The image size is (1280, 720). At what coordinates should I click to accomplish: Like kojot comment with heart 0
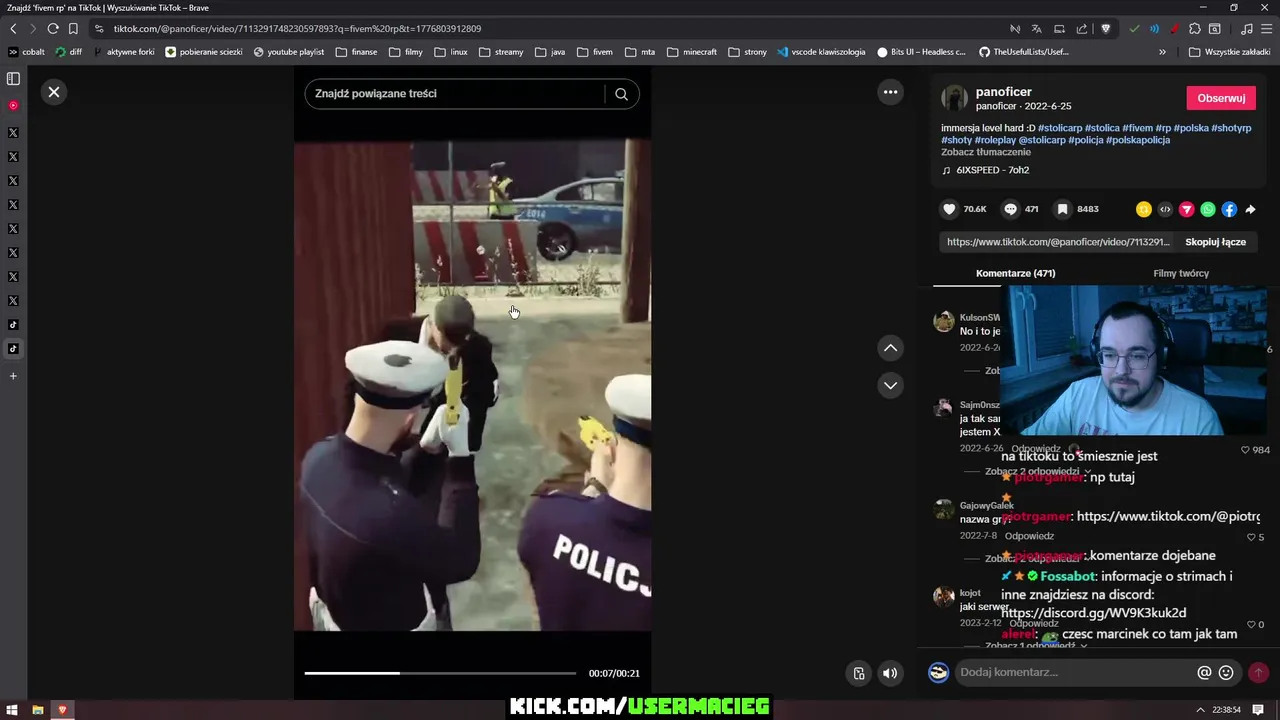(x=1250, y=624)
